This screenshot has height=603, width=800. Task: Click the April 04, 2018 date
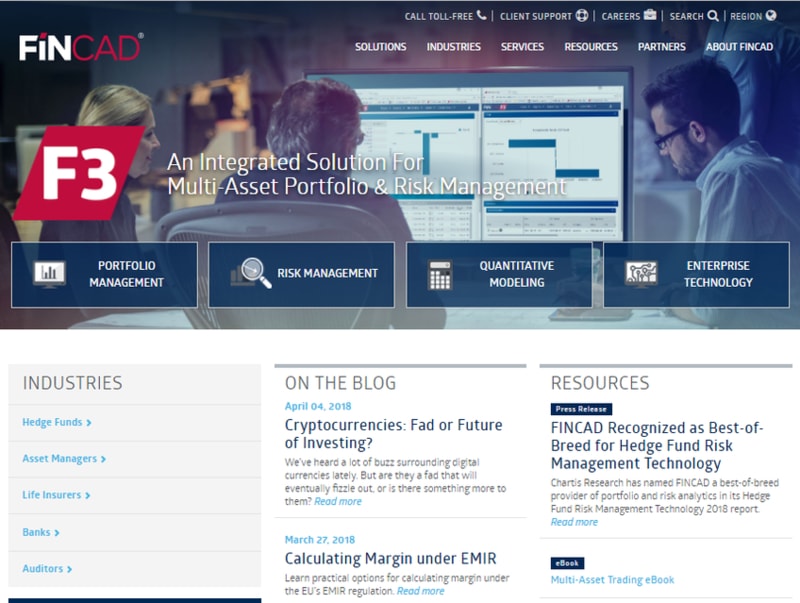coord(318,406)
